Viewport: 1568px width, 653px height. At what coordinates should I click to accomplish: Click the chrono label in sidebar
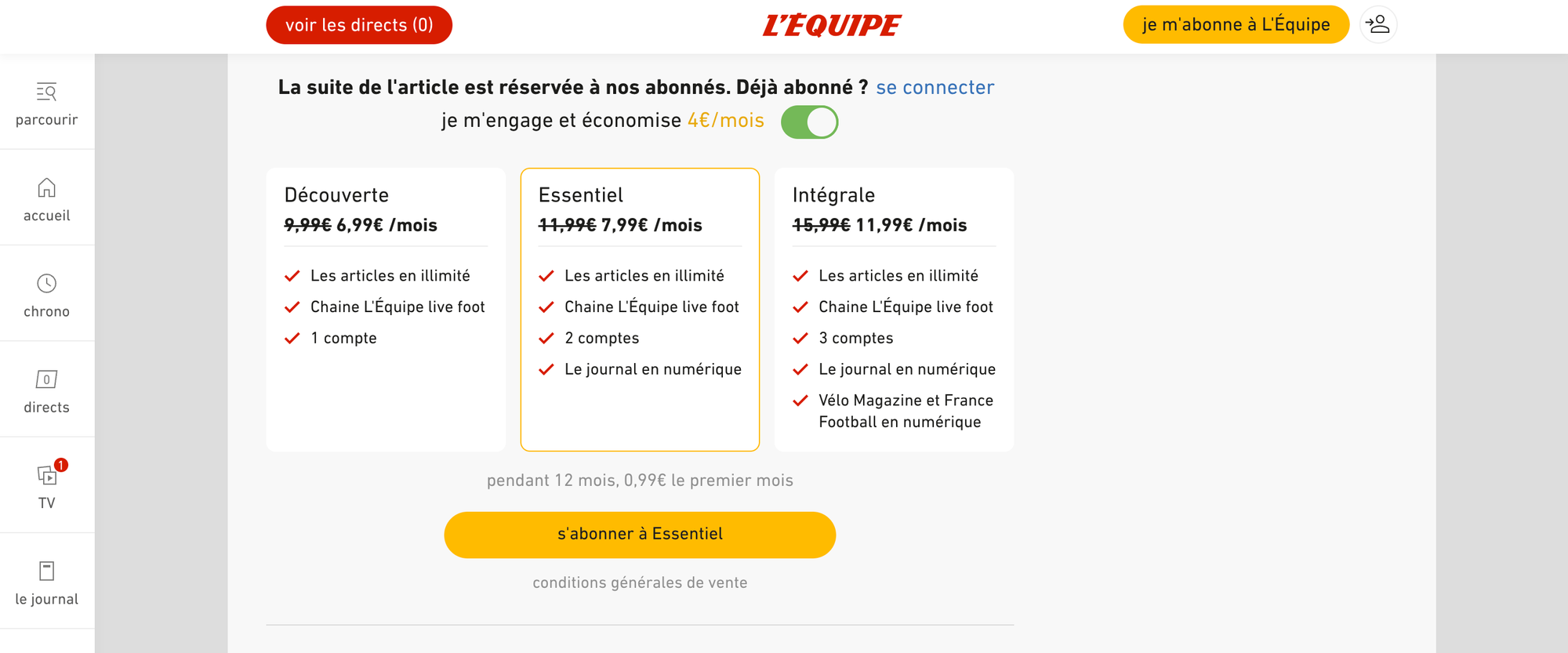47,311
